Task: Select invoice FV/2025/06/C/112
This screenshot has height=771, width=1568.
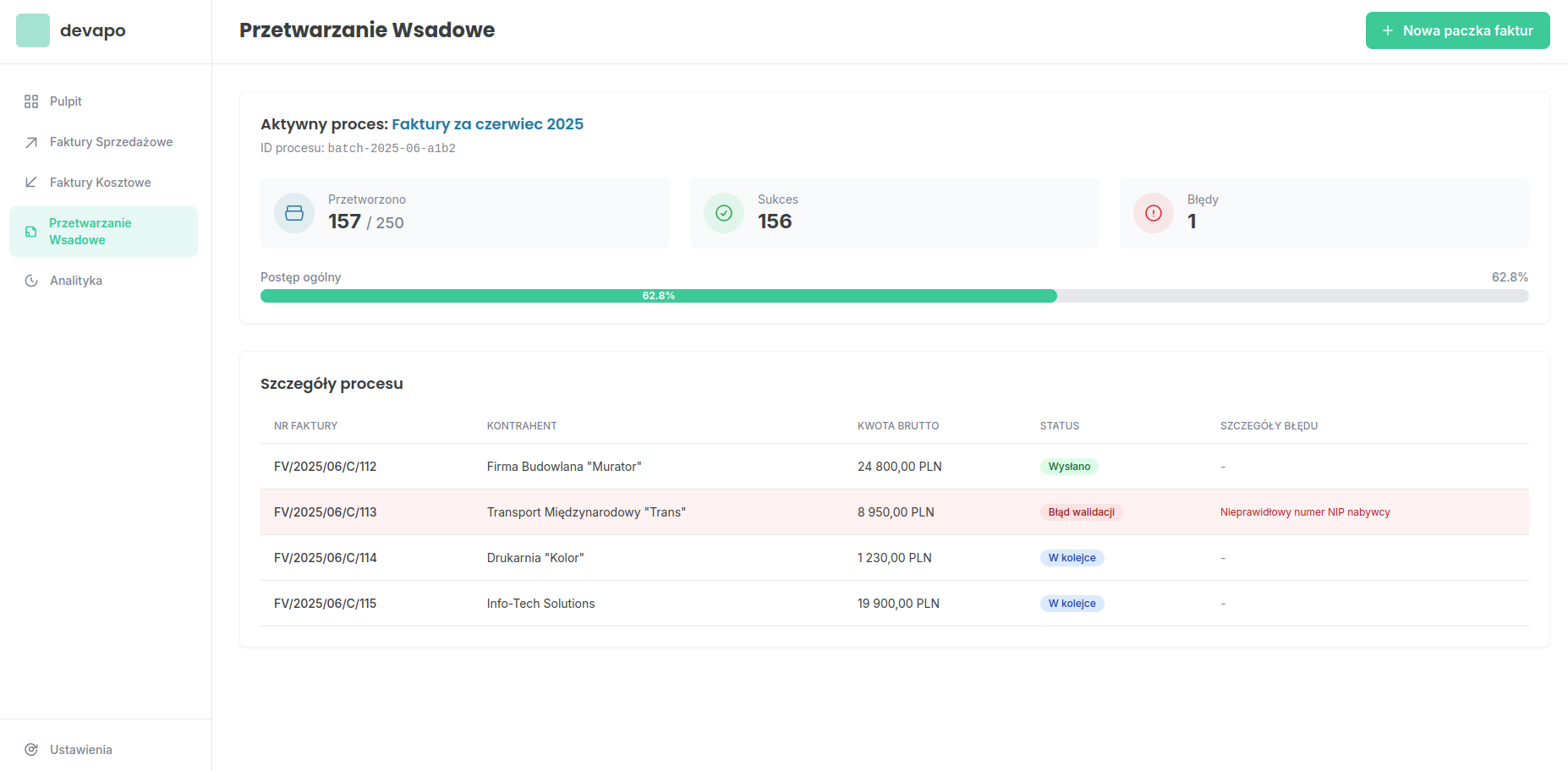Action: [325, 467]
